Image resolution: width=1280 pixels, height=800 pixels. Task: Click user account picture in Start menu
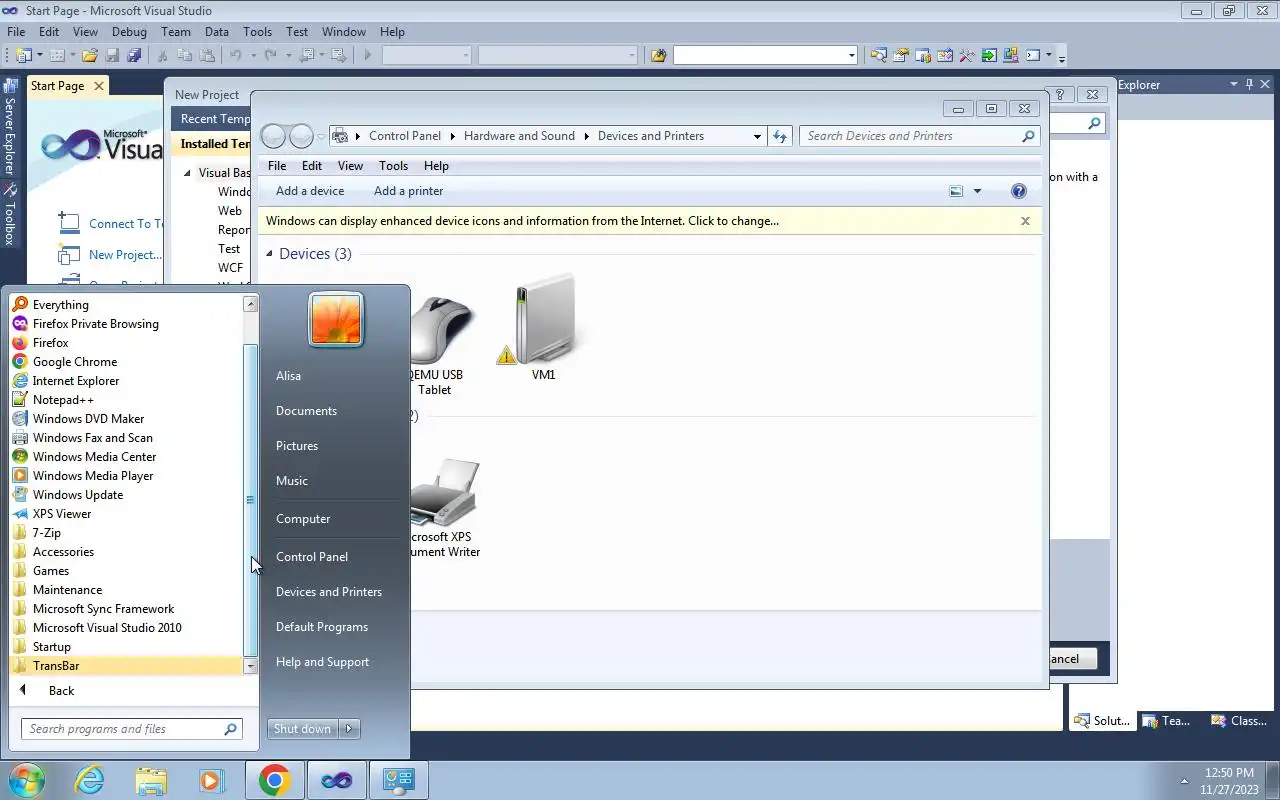pyautogui.click(x=336, y=319)
